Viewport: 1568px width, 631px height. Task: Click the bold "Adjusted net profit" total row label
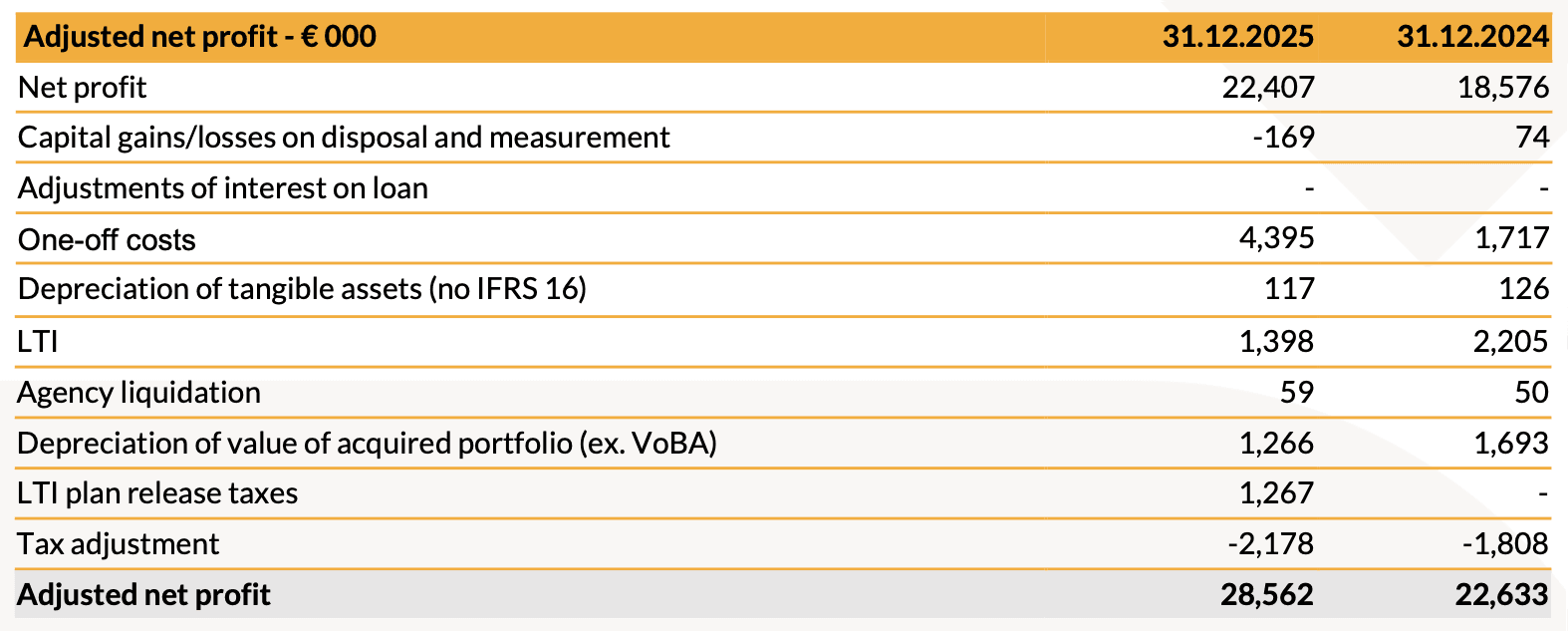(x=143, y=595)
